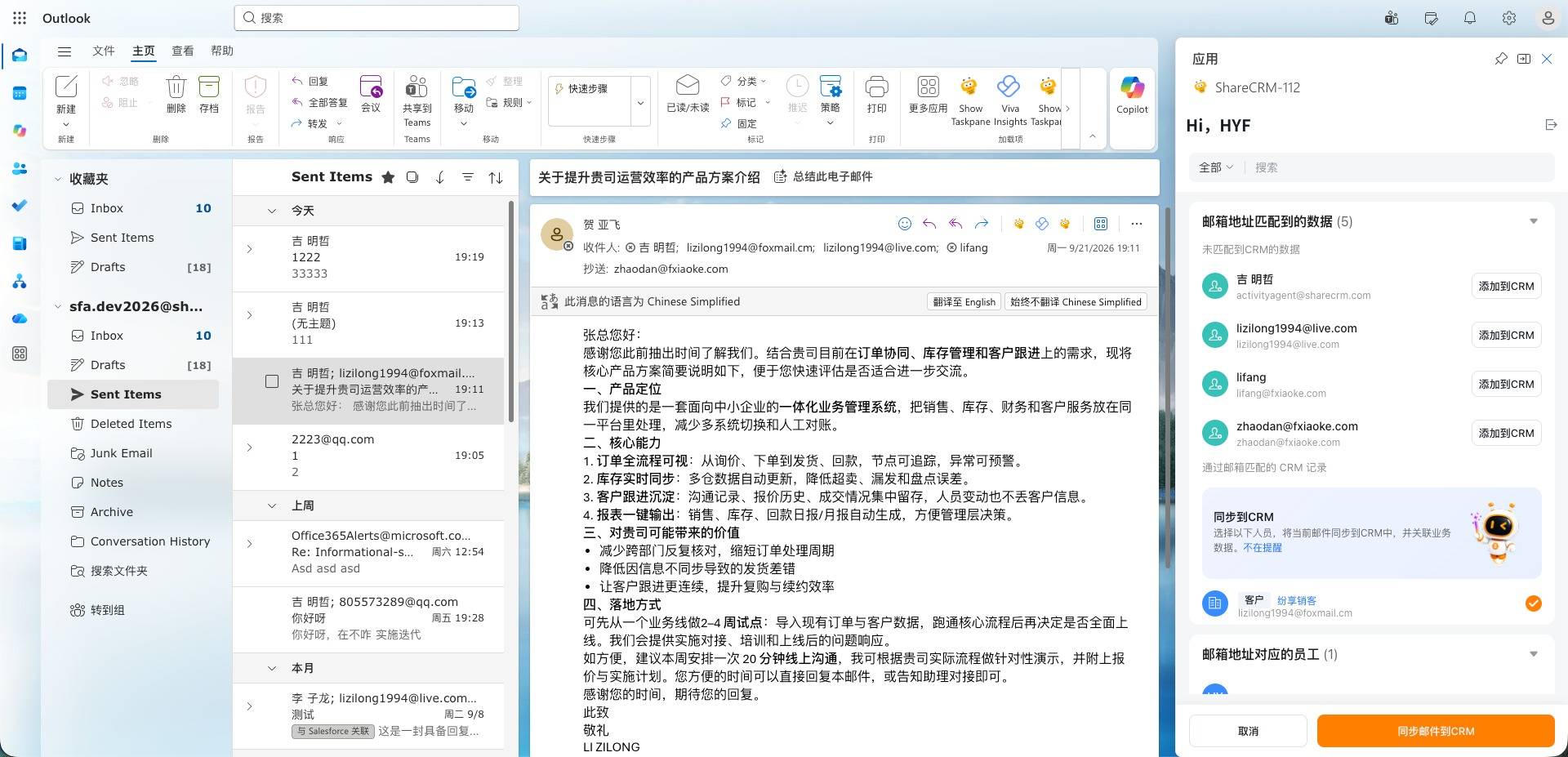Open notifications bell in header
This screenshot has height=757, width=1568.
(x=1470, y=18)
